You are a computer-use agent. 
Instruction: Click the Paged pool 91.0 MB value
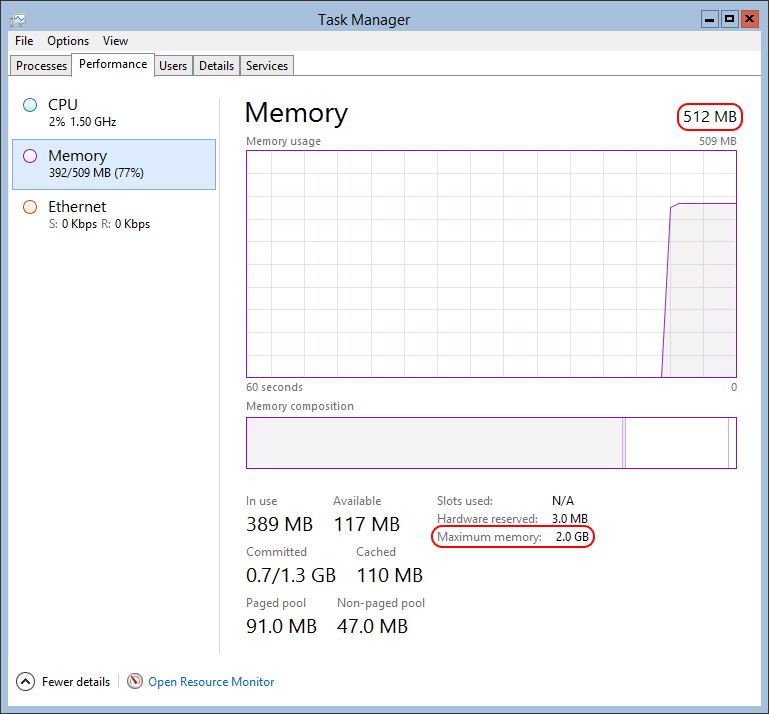click(282, 626)
